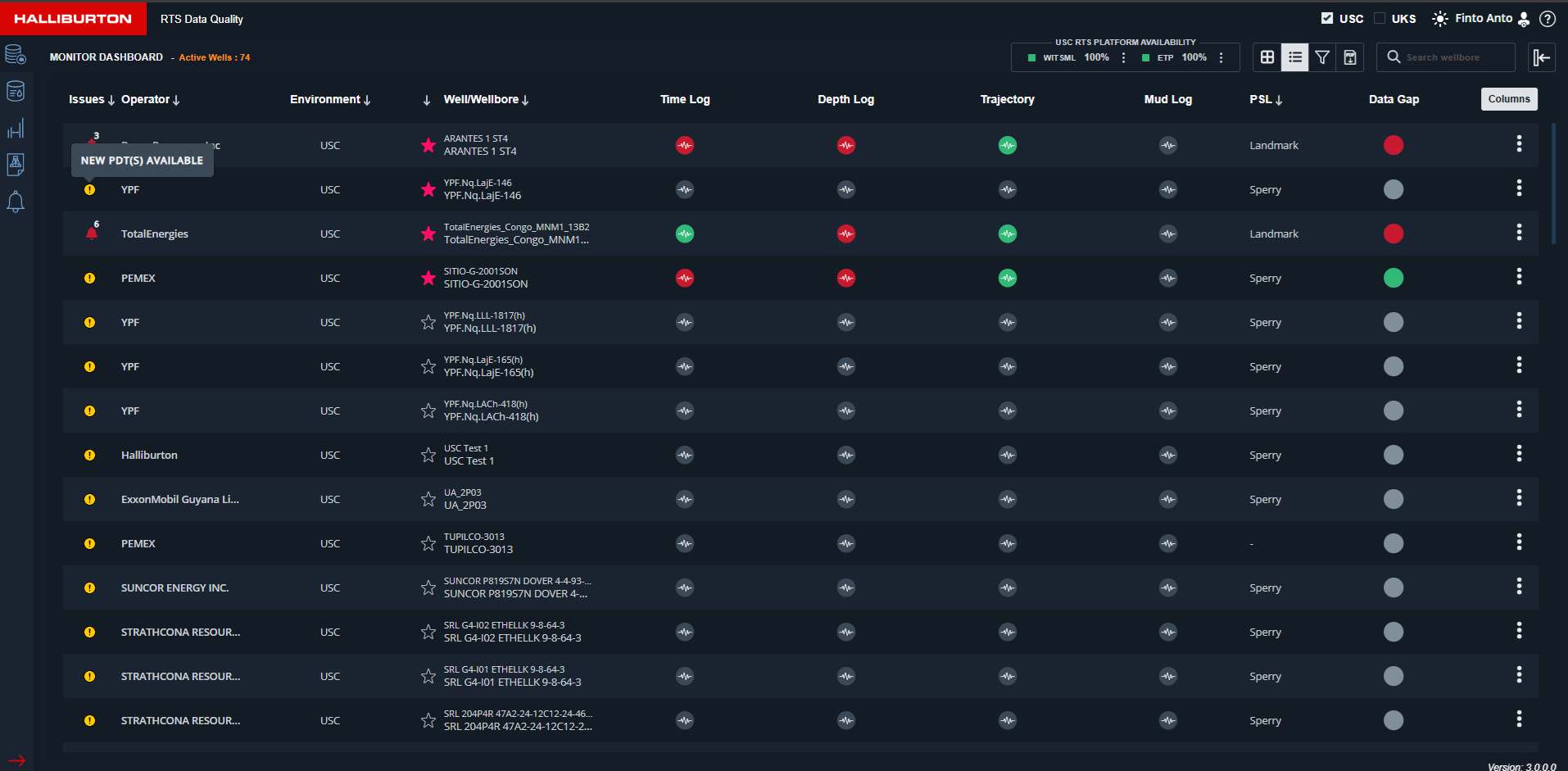Favorite USC Test 1 well star
This screenshot has height=771, width=1568.
point(428,455)
